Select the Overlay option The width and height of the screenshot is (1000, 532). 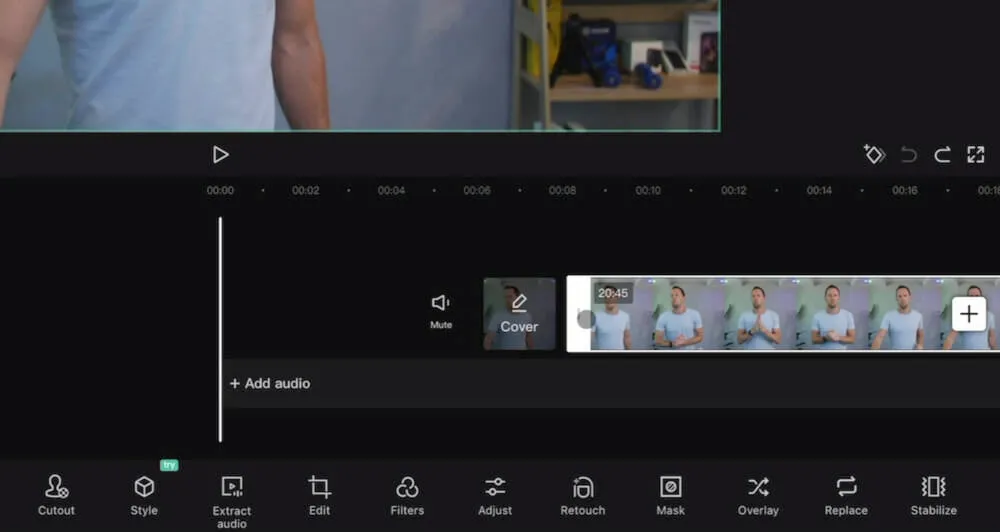pos(758,495)
